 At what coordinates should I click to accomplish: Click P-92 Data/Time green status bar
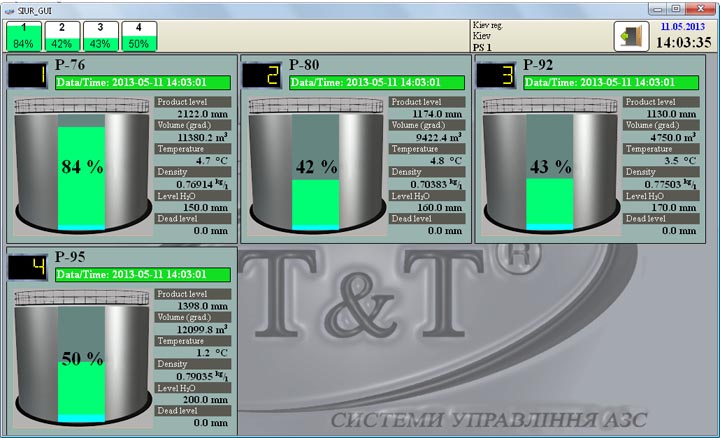(611, 83)
